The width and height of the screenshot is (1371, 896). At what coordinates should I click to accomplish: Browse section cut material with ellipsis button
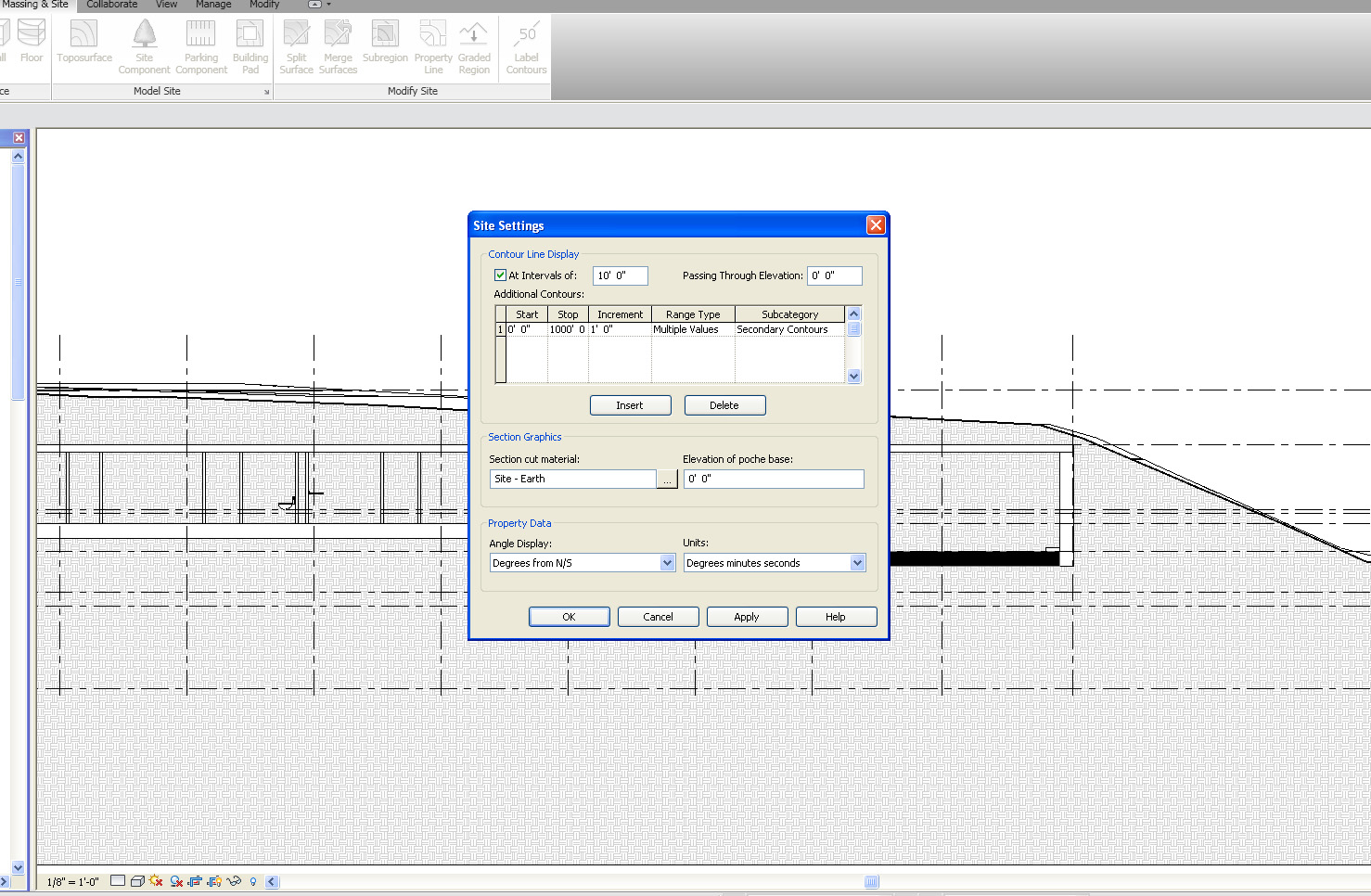point(667,480)
